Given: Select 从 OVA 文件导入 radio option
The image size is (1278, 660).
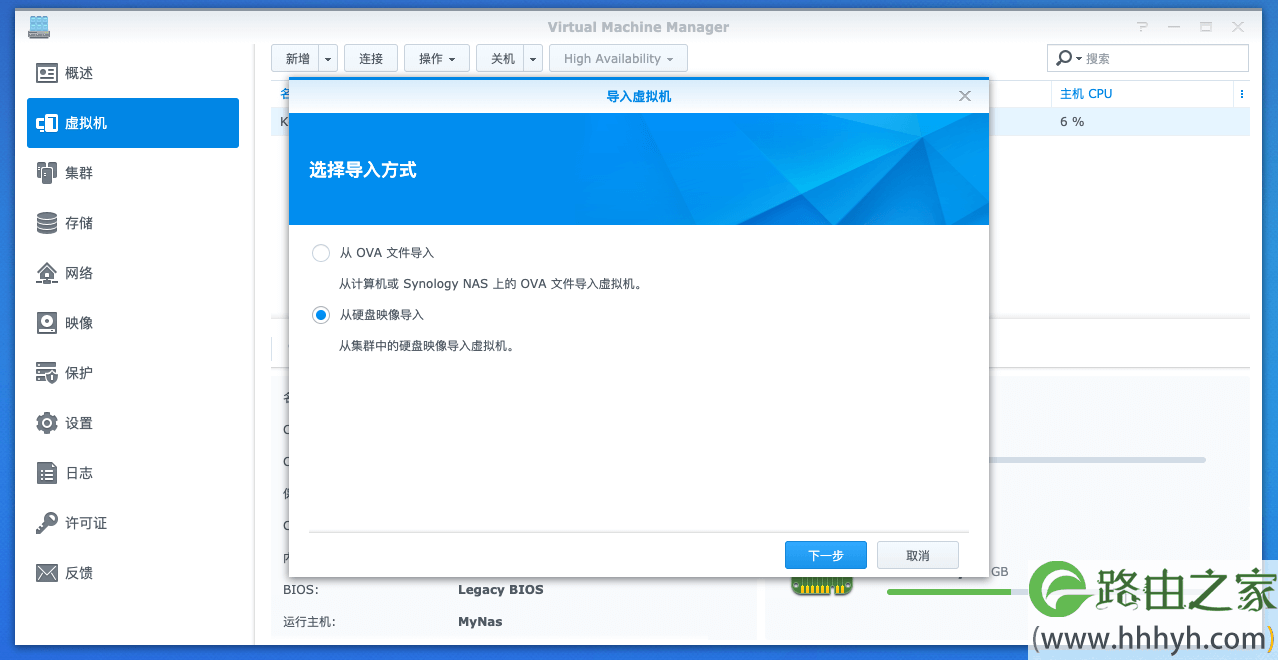Looking at the screenshot, I should click(x=321, y=253).
